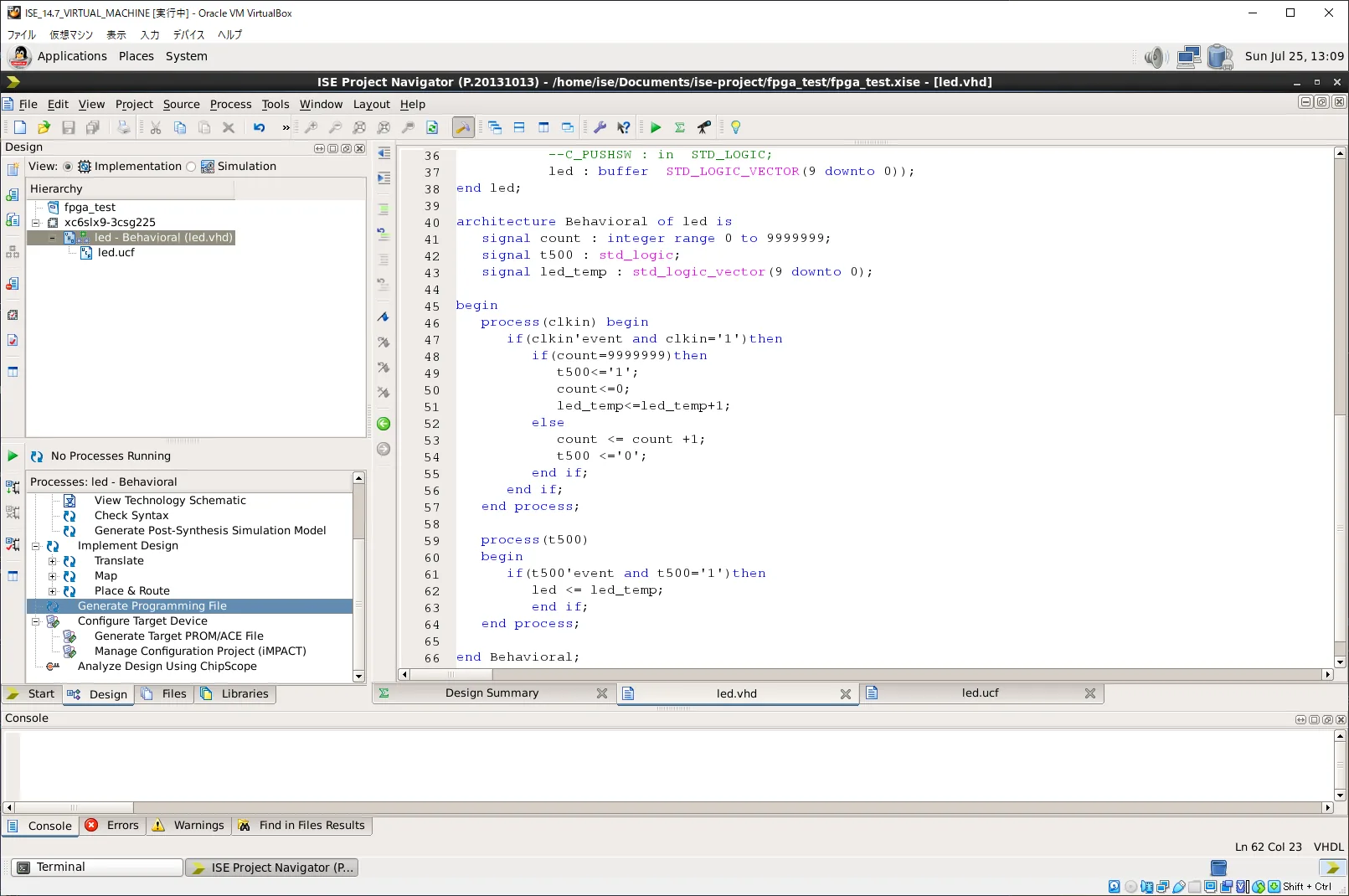Click the green back navigation arrow beside editor
Screen dimensions: 1349x896
tap(384, 424)
